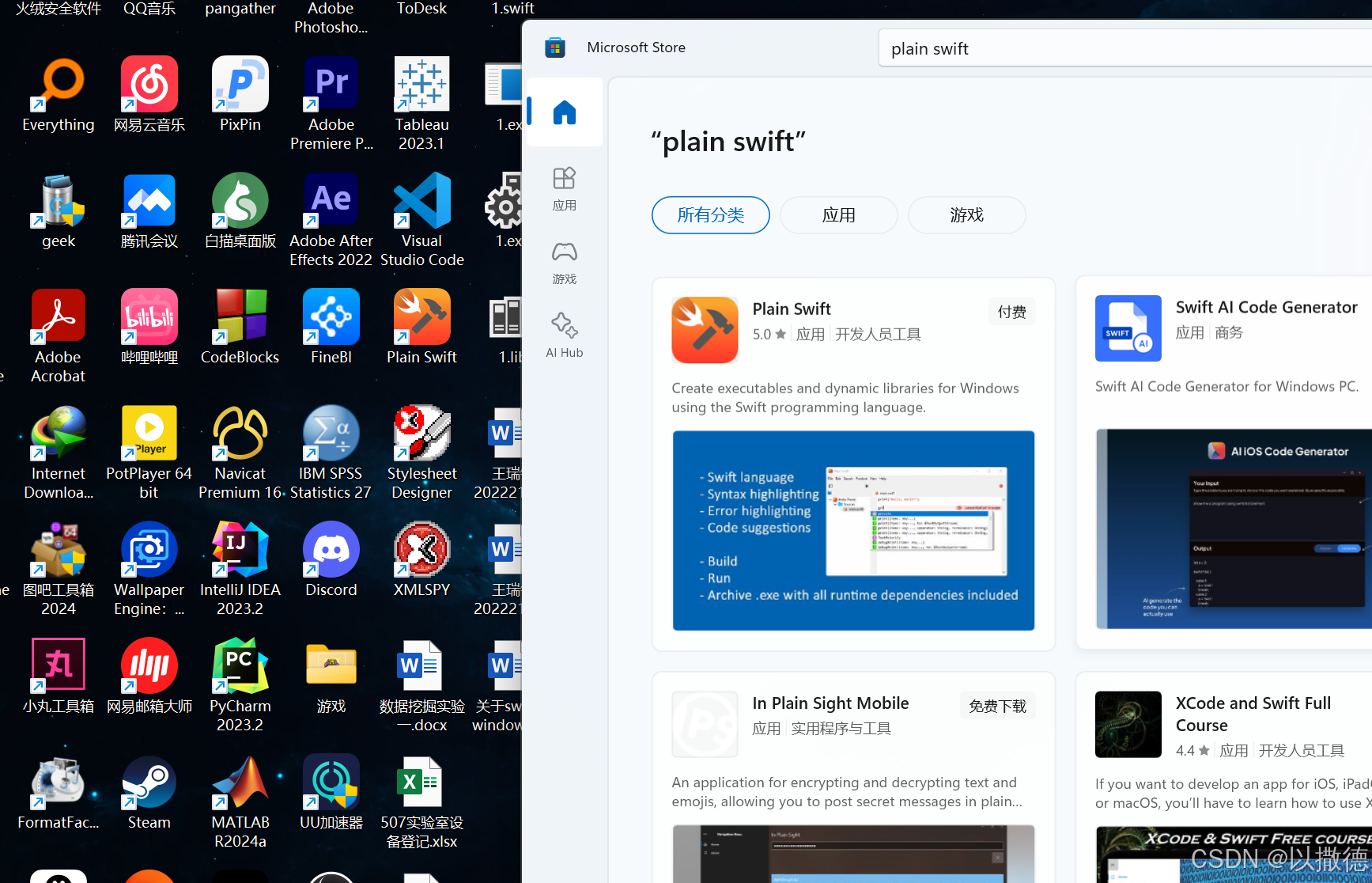
Task: Open 白描桌面版 desktop shortcut
Action: pos(240,210)
